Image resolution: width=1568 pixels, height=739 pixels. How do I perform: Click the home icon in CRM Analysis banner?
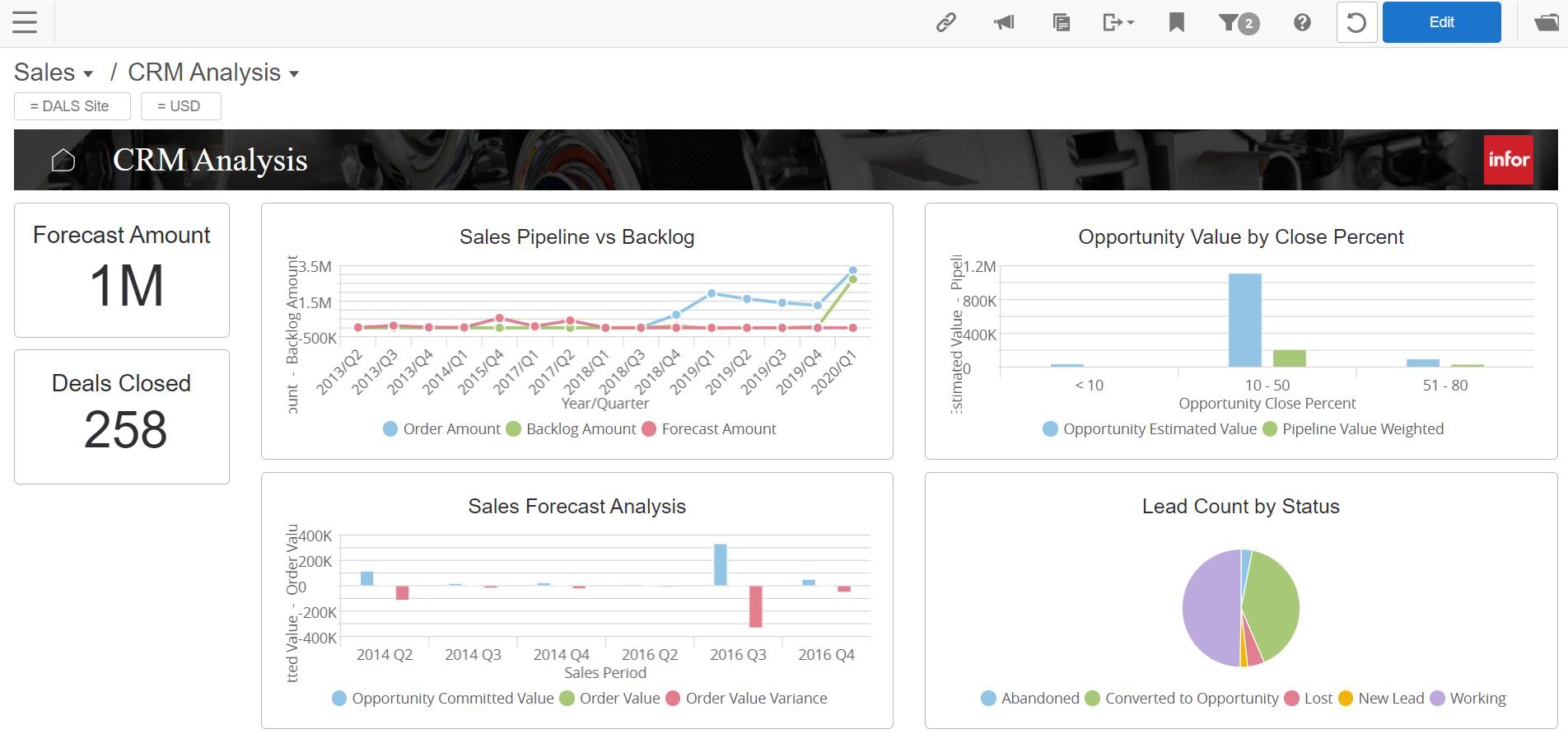[63, 160]
